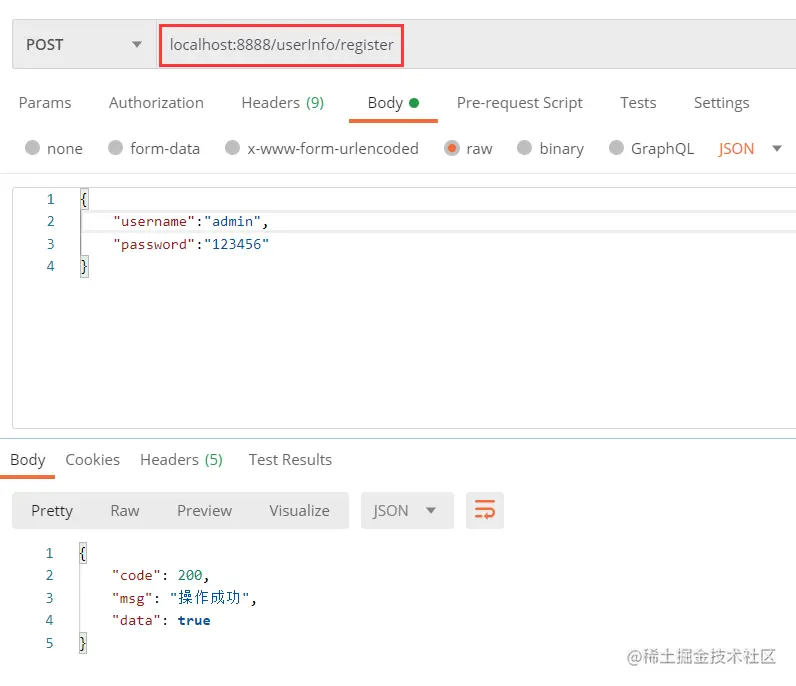This screenshot has width=796, height=686.
Task: Click line number 1 in request editor
Action: pos(50,199)
